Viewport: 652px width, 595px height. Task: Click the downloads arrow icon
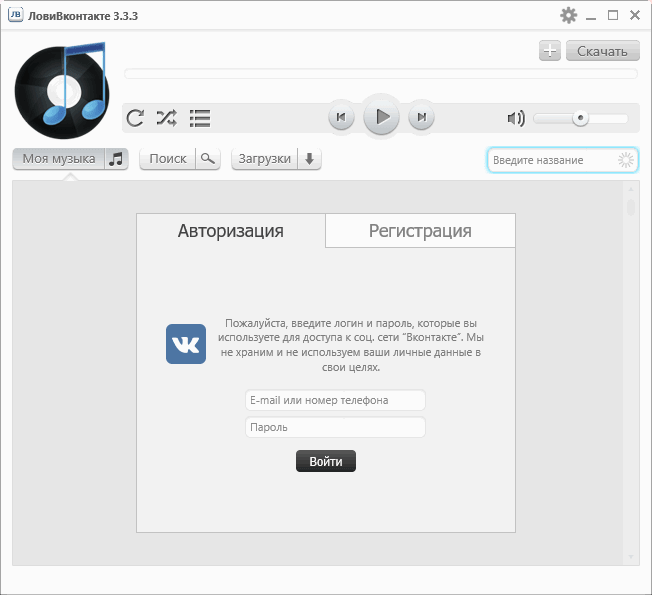(309, 159)
